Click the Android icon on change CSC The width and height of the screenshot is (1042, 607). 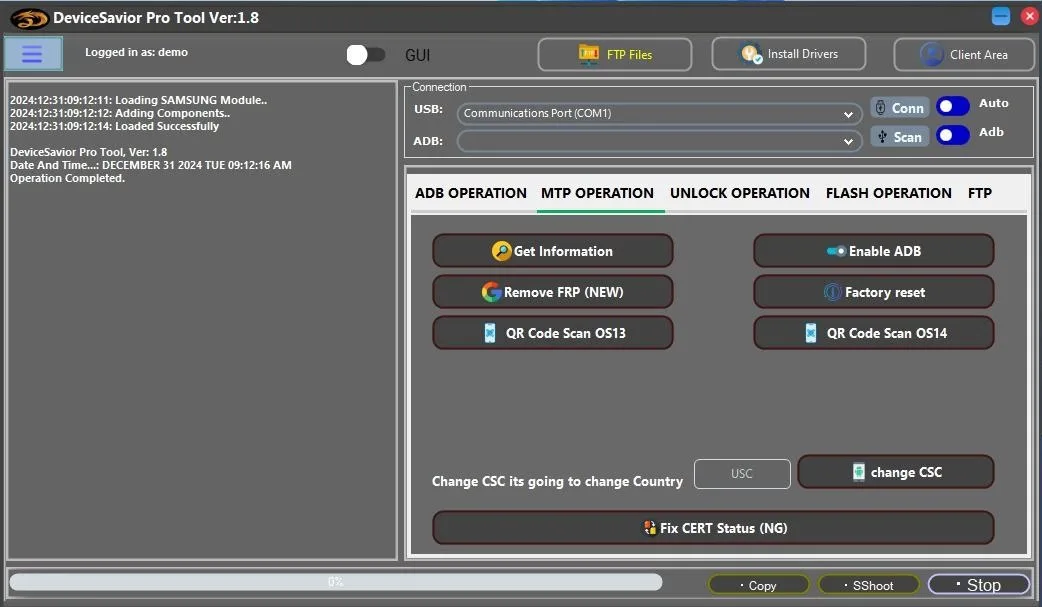(859, 472)
